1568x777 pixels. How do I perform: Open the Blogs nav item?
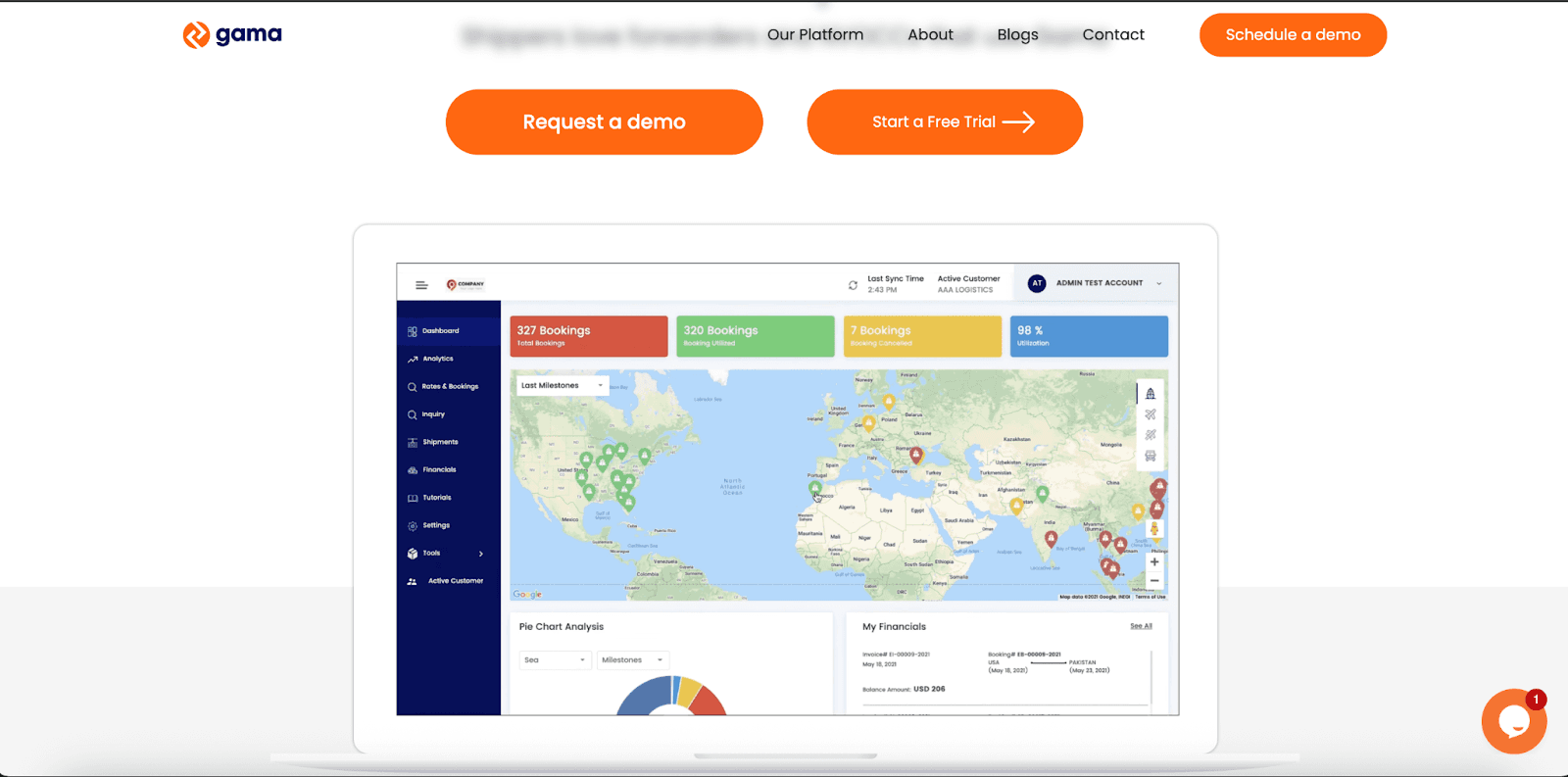1017,35
